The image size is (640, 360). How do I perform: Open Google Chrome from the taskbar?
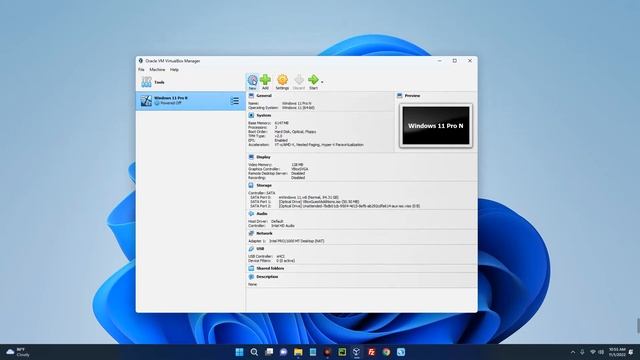click(x=386, y=352)
